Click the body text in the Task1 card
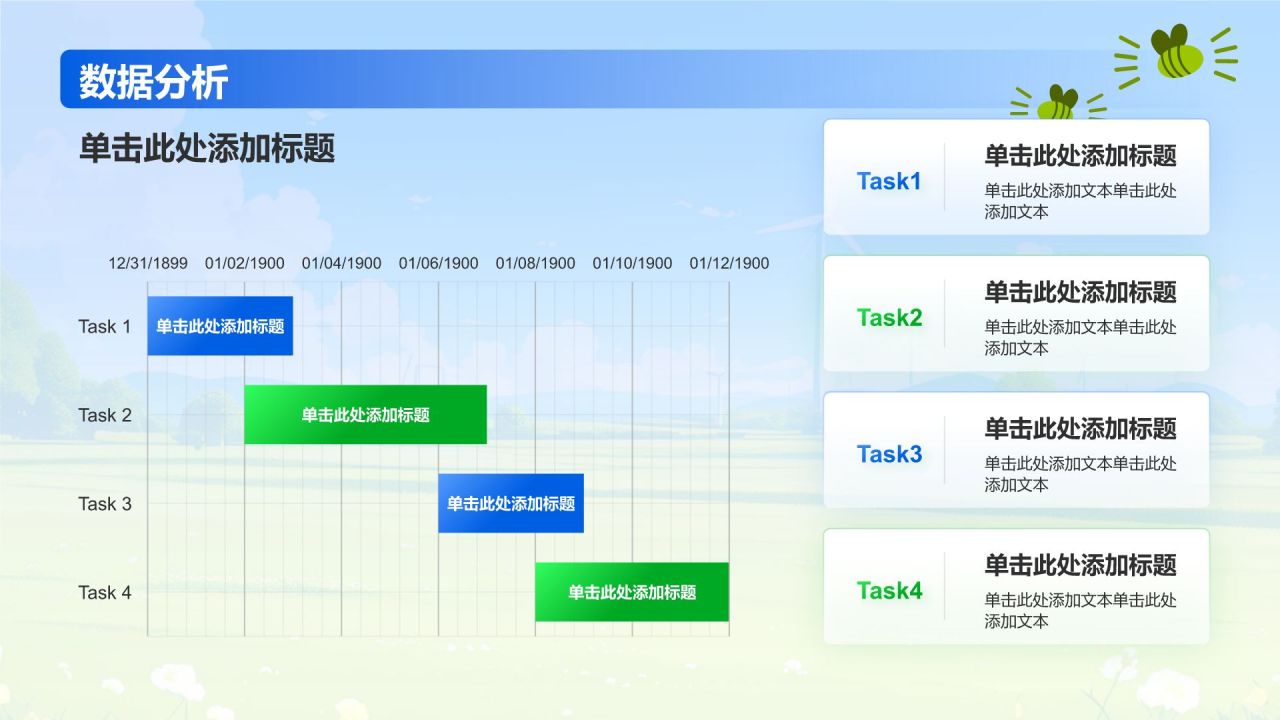Screen dimensions: 1280x720 click(1080, 201)
